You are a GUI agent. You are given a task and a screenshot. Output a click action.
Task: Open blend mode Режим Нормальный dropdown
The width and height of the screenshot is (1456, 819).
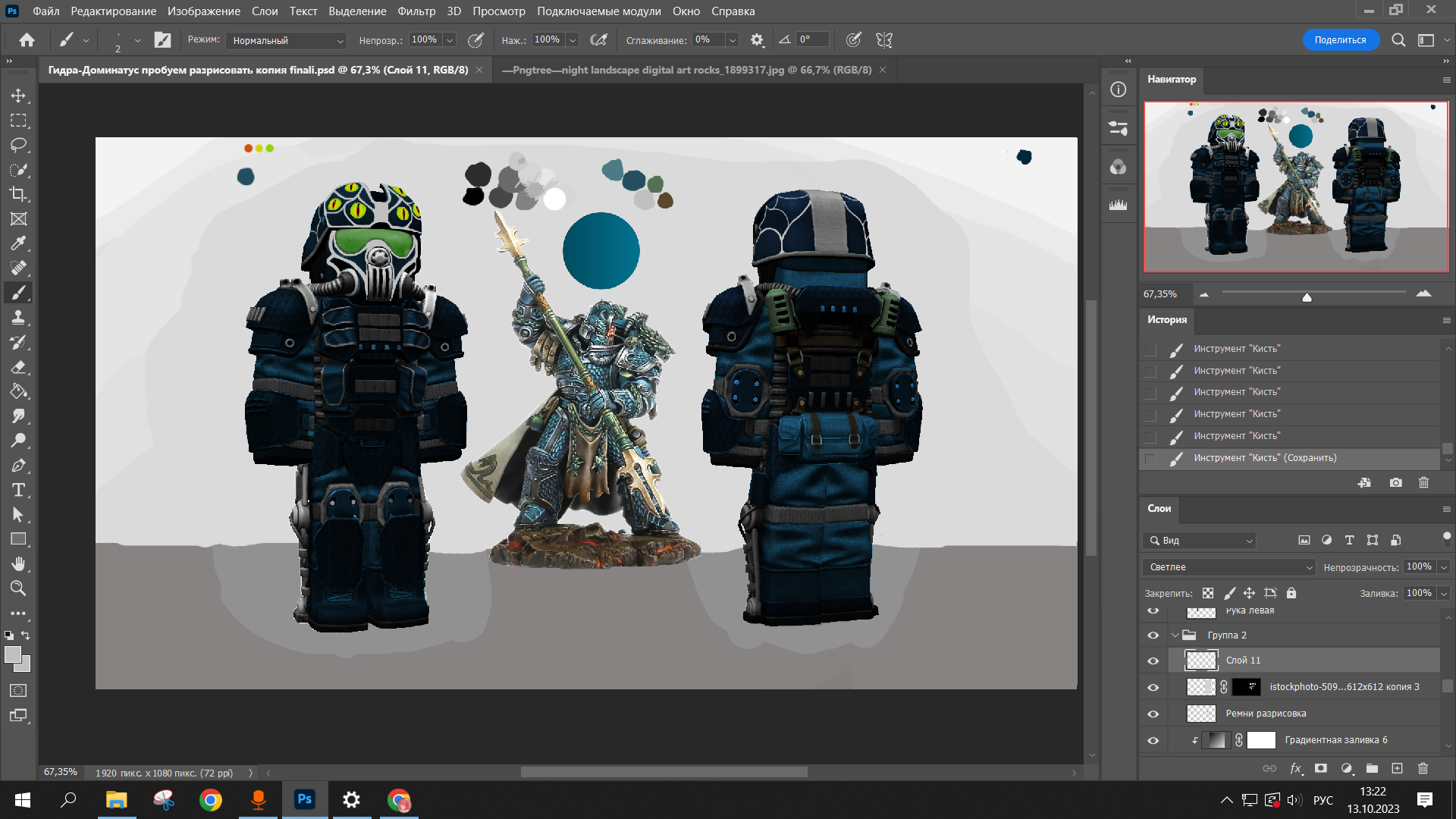pos(287,41)
